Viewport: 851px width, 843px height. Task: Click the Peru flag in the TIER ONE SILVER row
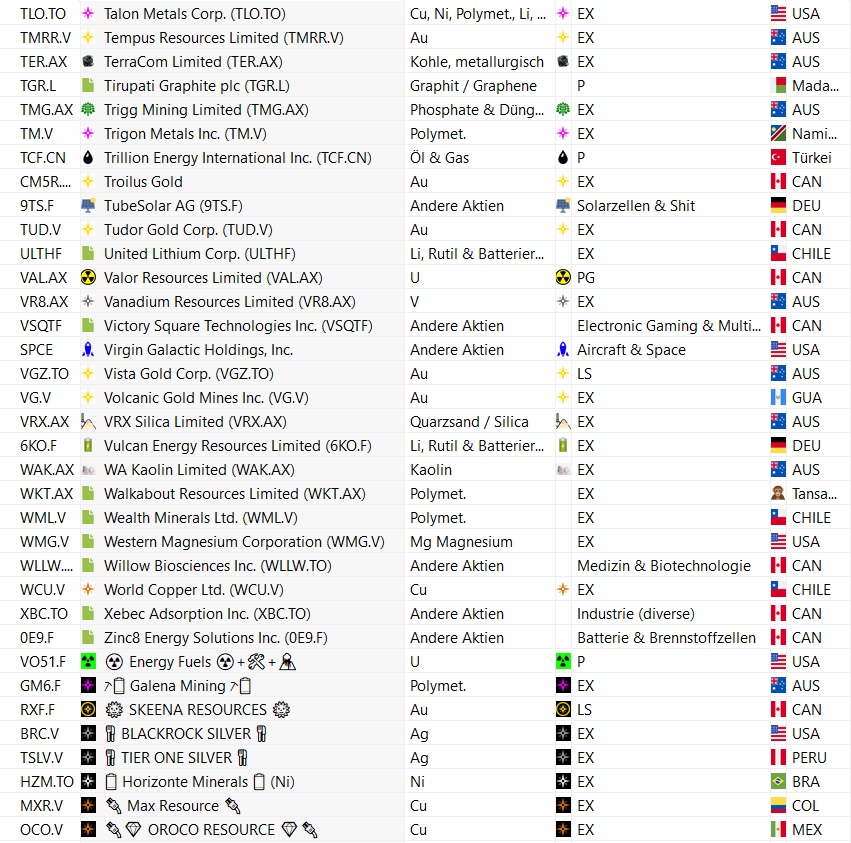778,757
